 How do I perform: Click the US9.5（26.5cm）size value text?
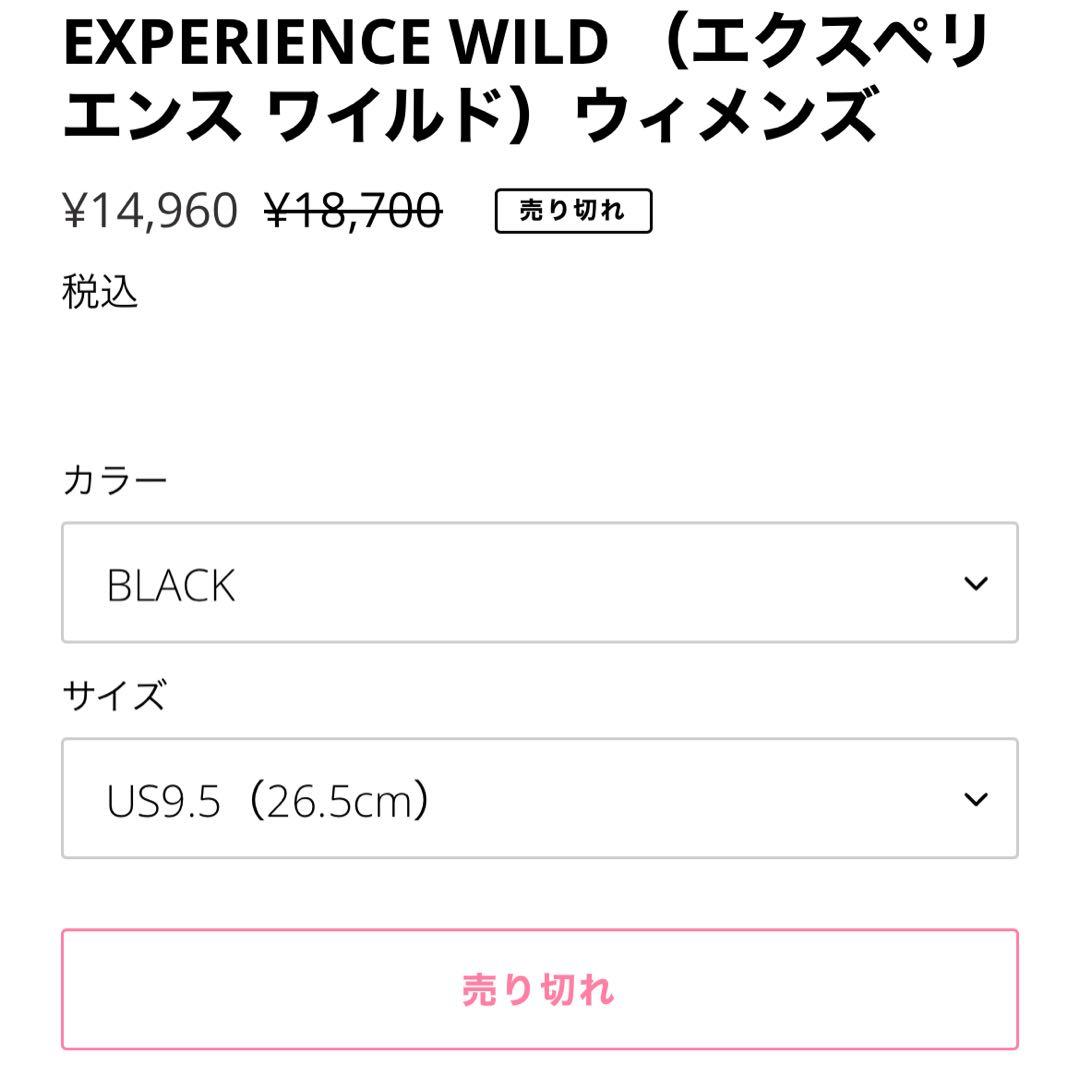click(268, 801)
